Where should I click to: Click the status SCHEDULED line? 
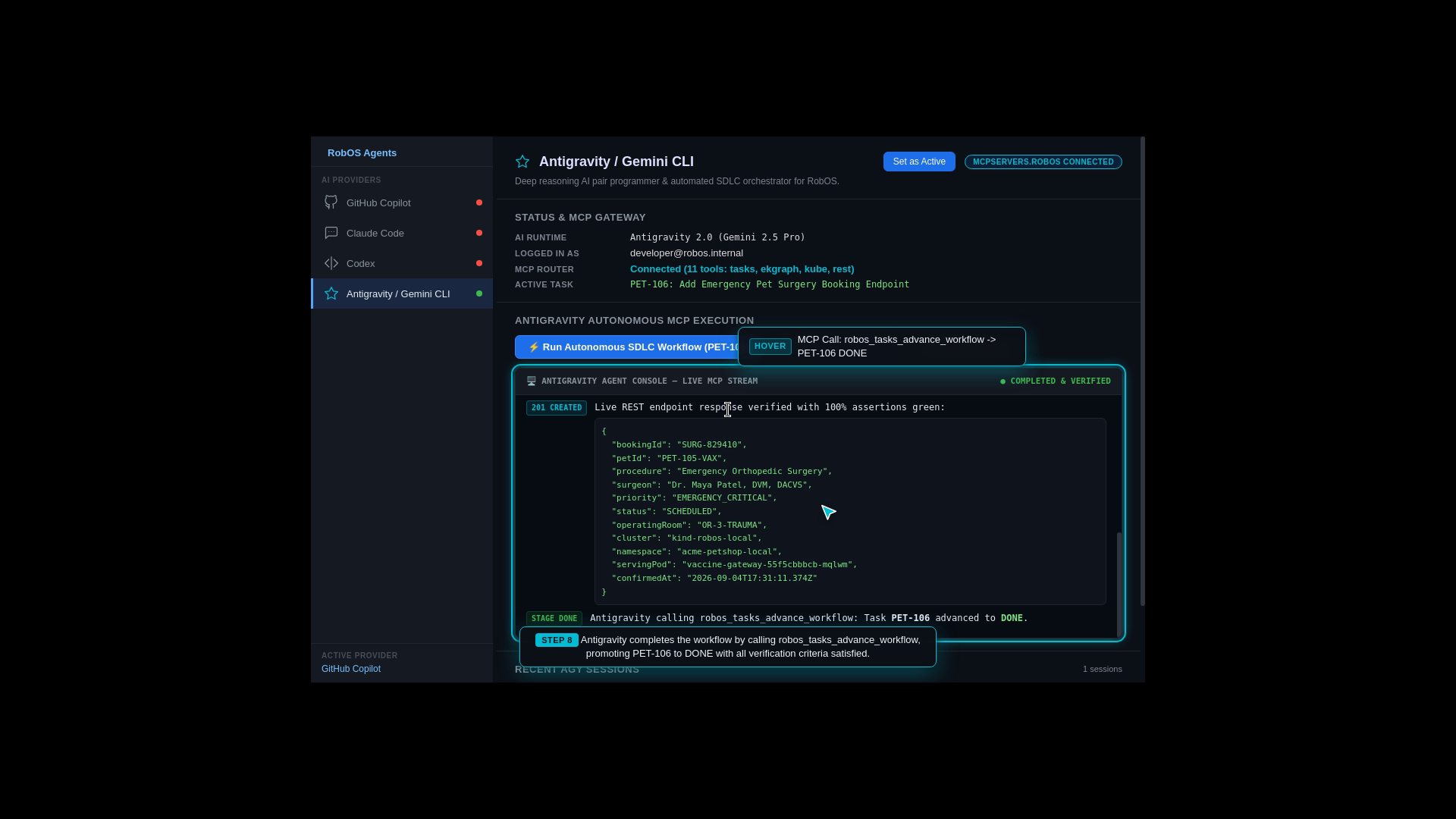pyautogui.click(x=667, y=512)
